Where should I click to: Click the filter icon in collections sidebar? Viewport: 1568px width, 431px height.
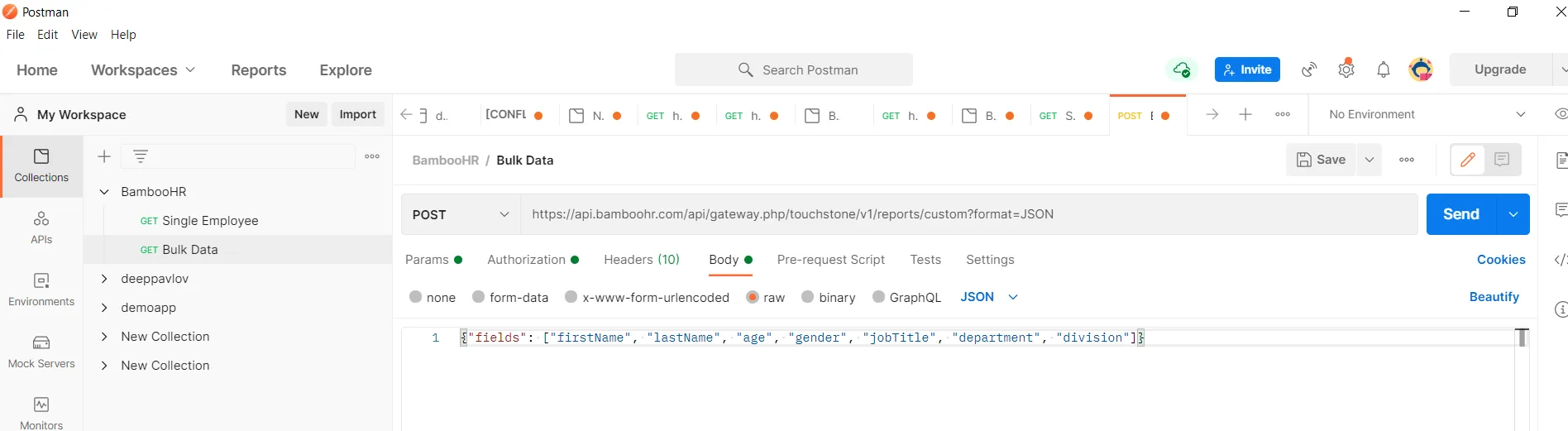(141, 156)
